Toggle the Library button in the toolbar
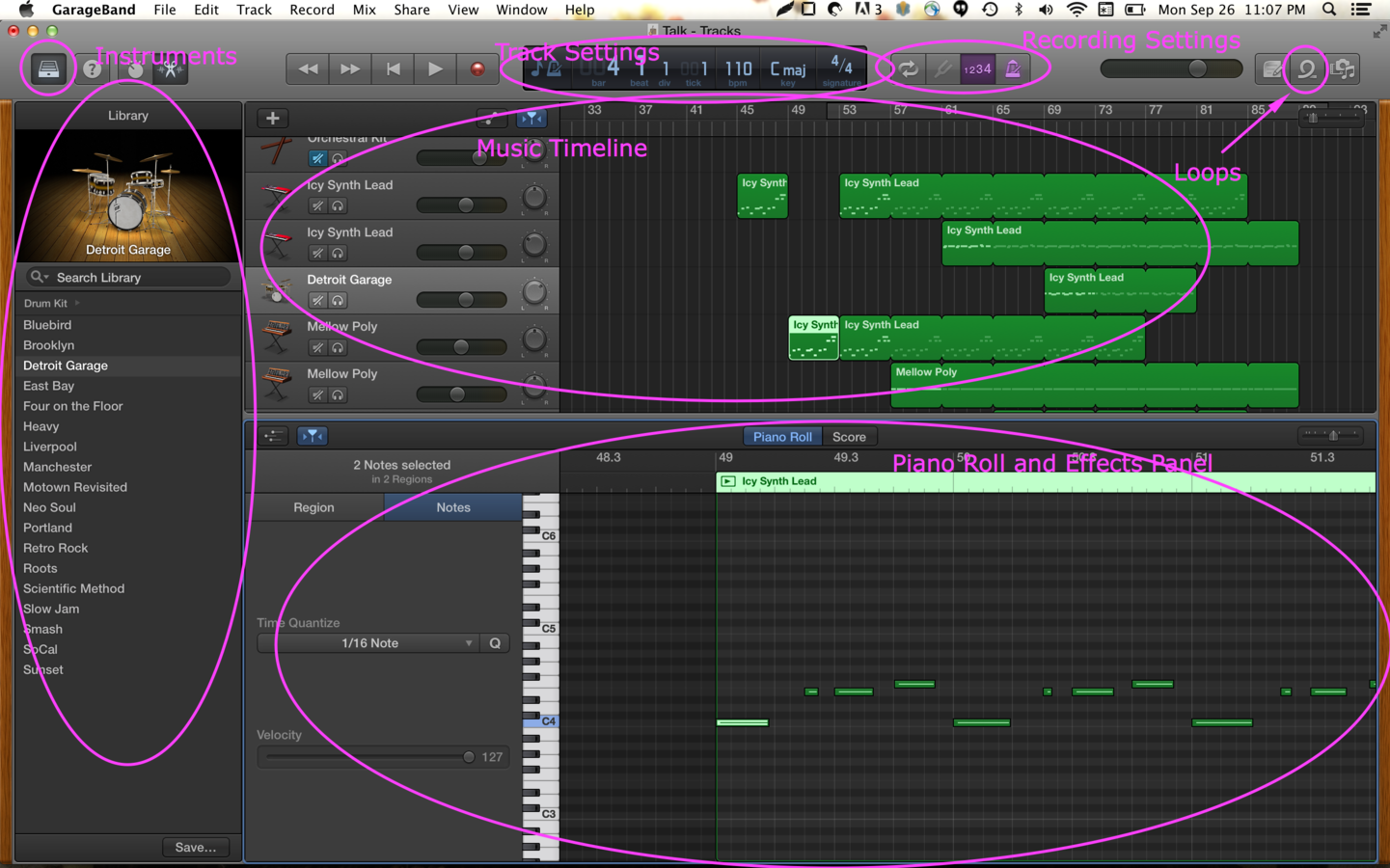This screenshot has height=868, width=1390. tap(48, 69)
